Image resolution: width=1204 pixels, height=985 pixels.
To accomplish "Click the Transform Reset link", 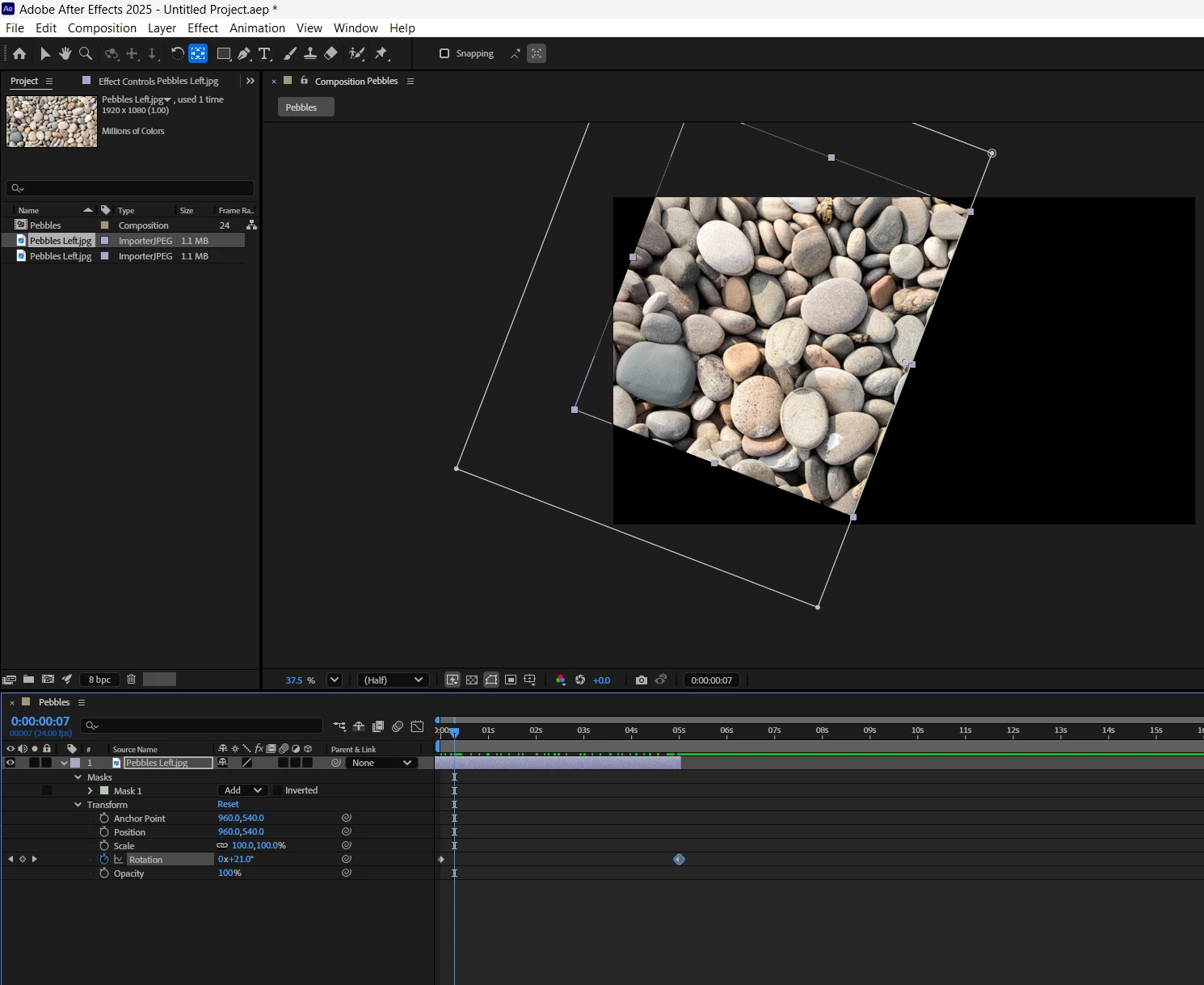I will [228, 804].
